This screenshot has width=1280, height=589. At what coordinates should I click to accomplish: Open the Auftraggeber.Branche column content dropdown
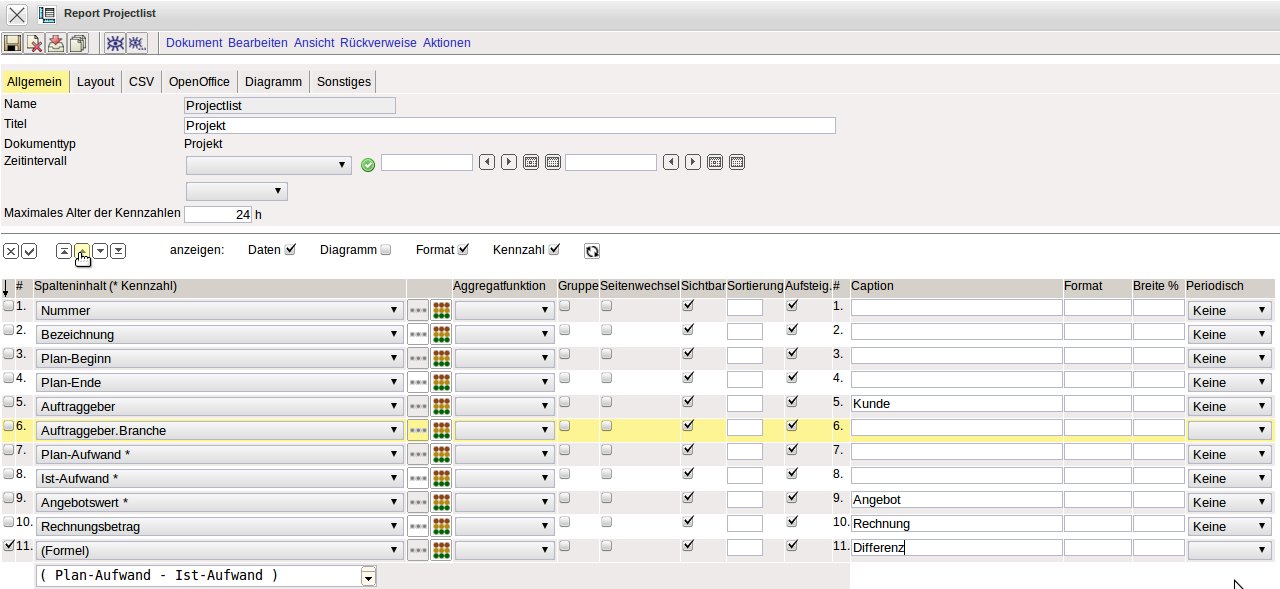[x=220, y=430]
